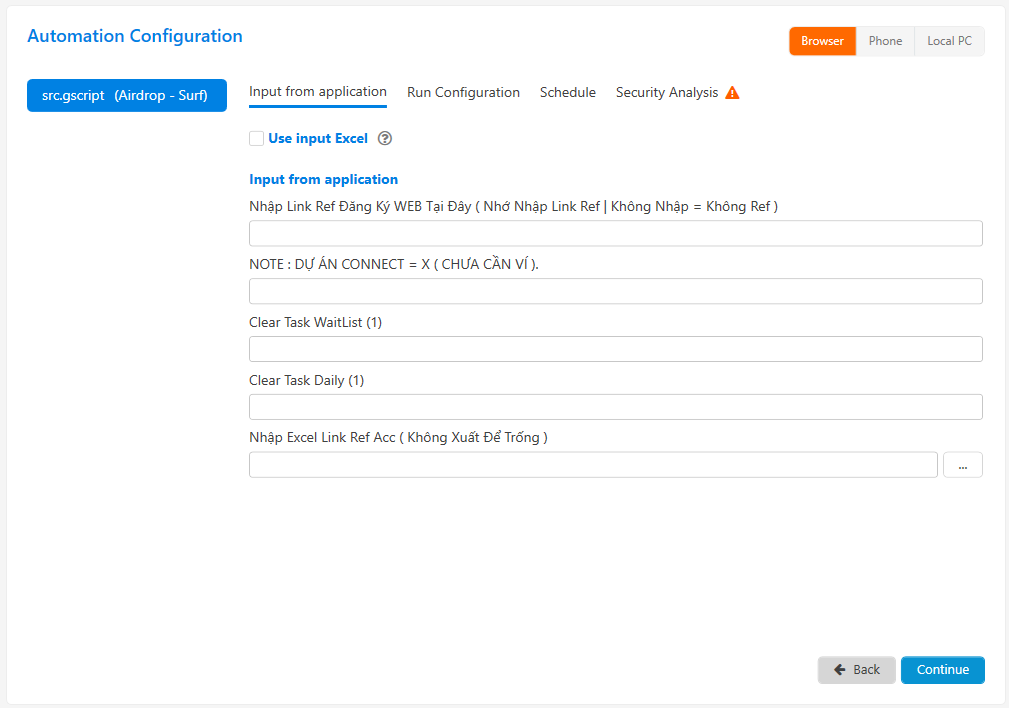Screen dimensions: 1009x708
Task: Open the Security Analysis tab
Action: pos(667,93)
